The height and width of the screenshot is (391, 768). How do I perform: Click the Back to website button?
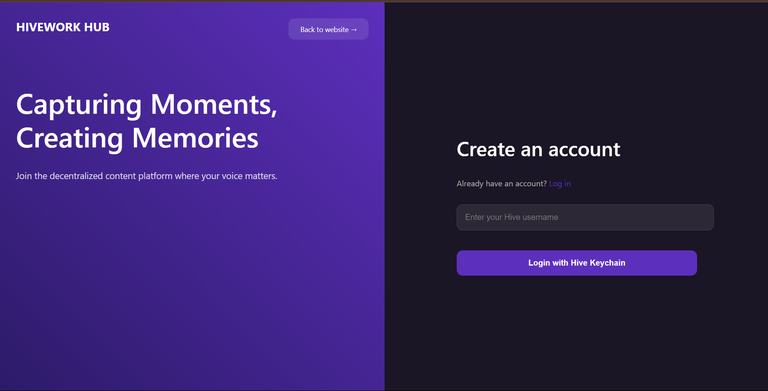coord(328,29)
